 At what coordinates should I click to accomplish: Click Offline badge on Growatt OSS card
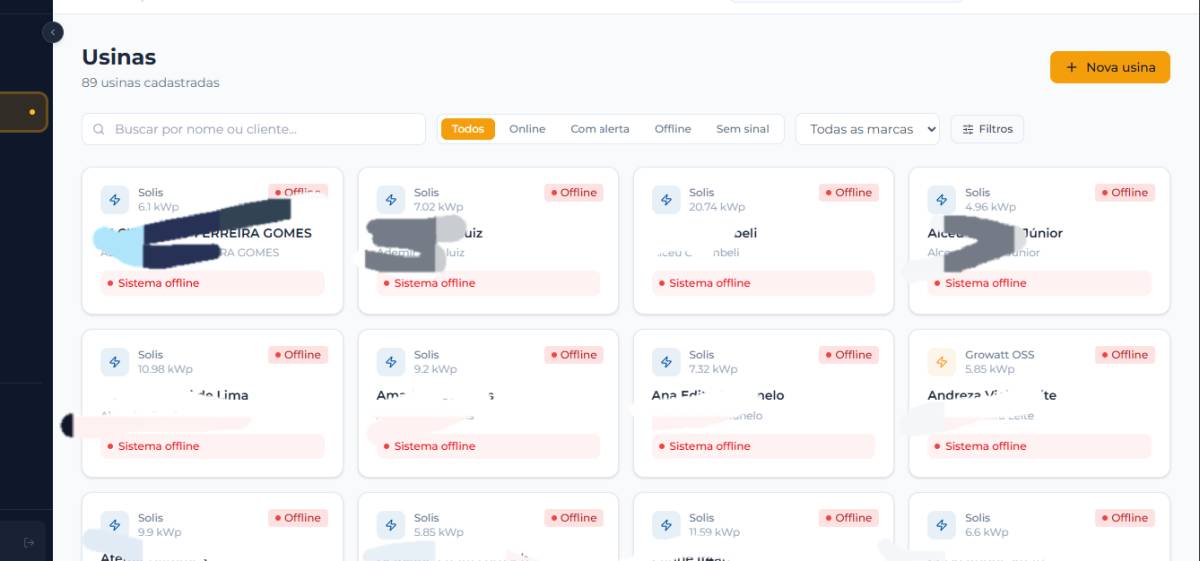pyautogui.click(x=1125, y=355)
